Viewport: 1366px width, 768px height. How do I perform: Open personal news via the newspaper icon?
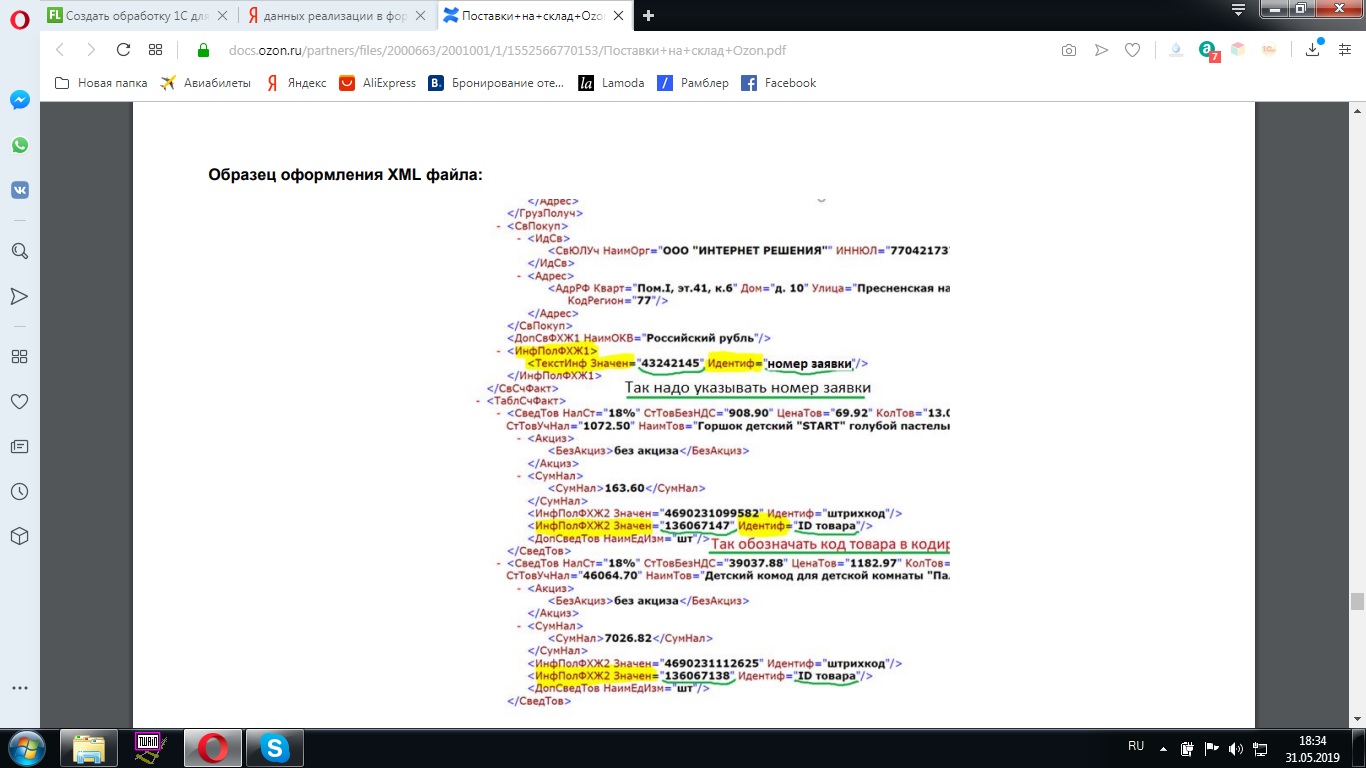click(18, 446)
